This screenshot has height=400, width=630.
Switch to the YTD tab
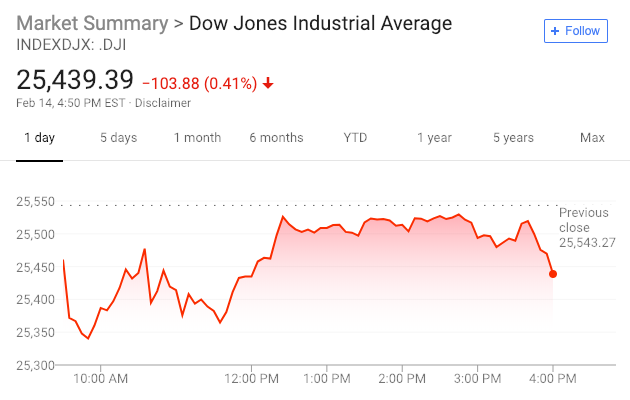pyautogui.click(x=355, y=138)
